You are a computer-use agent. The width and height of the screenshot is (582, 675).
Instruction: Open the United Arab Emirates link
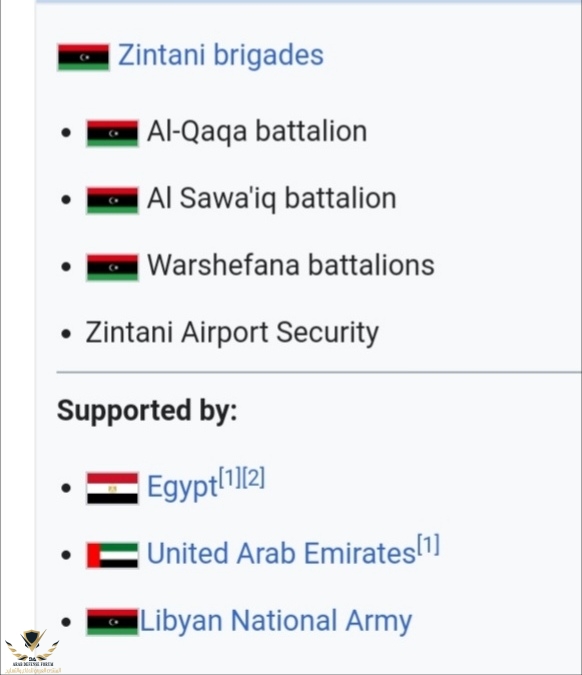pyautogui.click(x=281, y=553)
